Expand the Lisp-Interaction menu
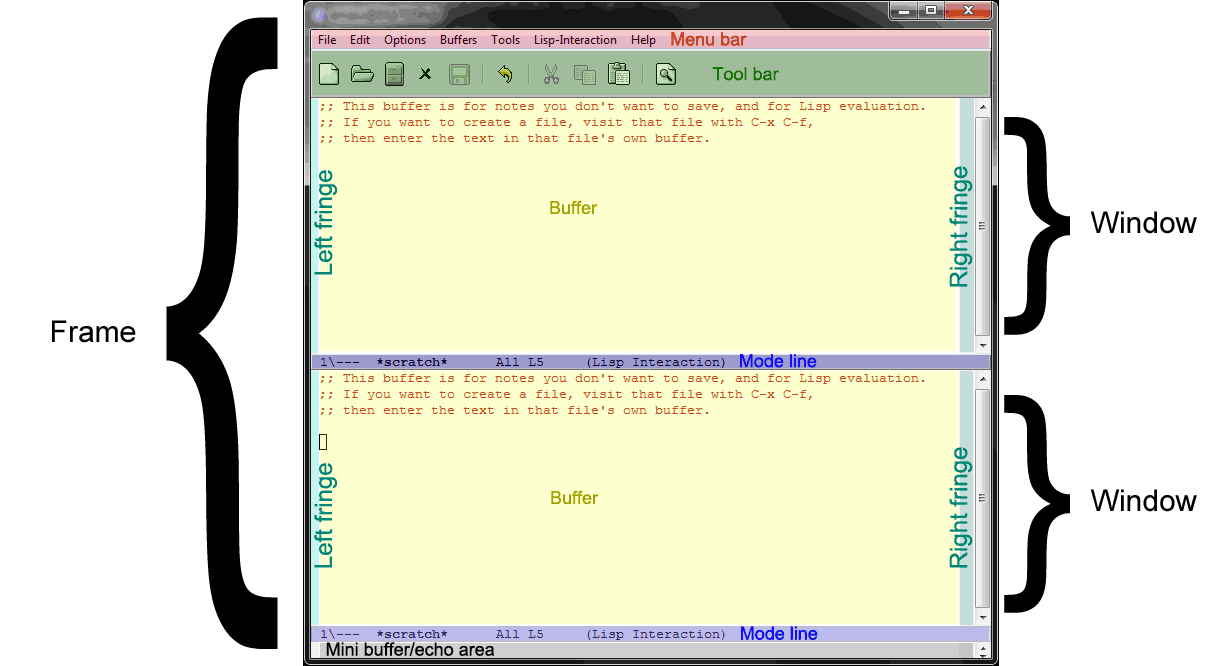The height and width of the screenshot is (666, 1224). 574,40
